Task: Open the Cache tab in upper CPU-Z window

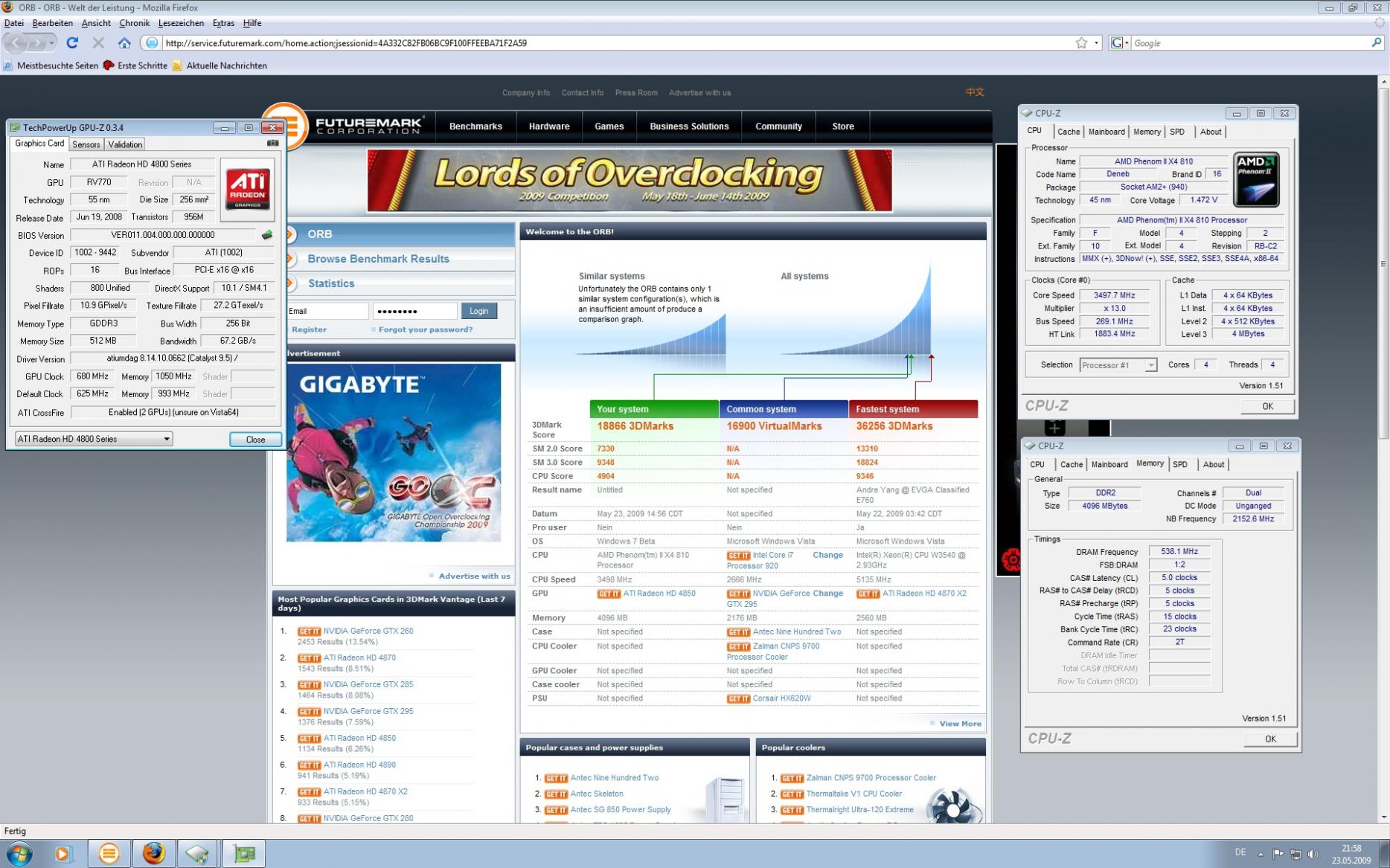Action: 1069,132
